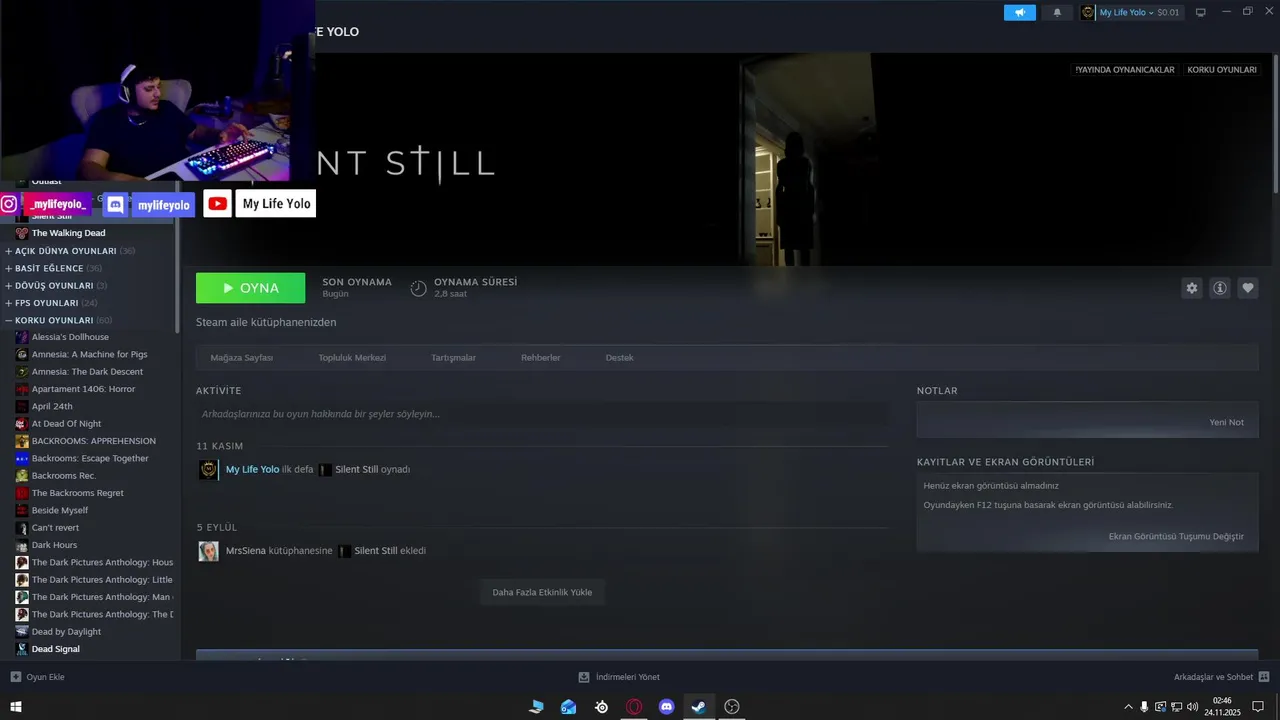Open OBS Studio from the taskbar
Screen dimensions: 1280x720
coord(732,707)
